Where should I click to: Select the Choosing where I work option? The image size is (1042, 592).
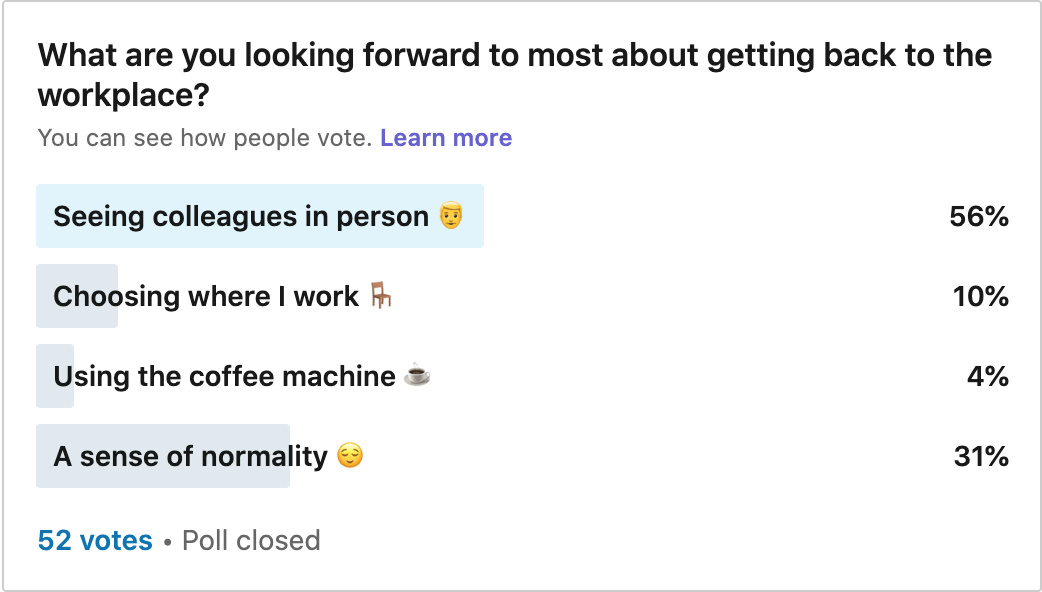pos(522,296)
